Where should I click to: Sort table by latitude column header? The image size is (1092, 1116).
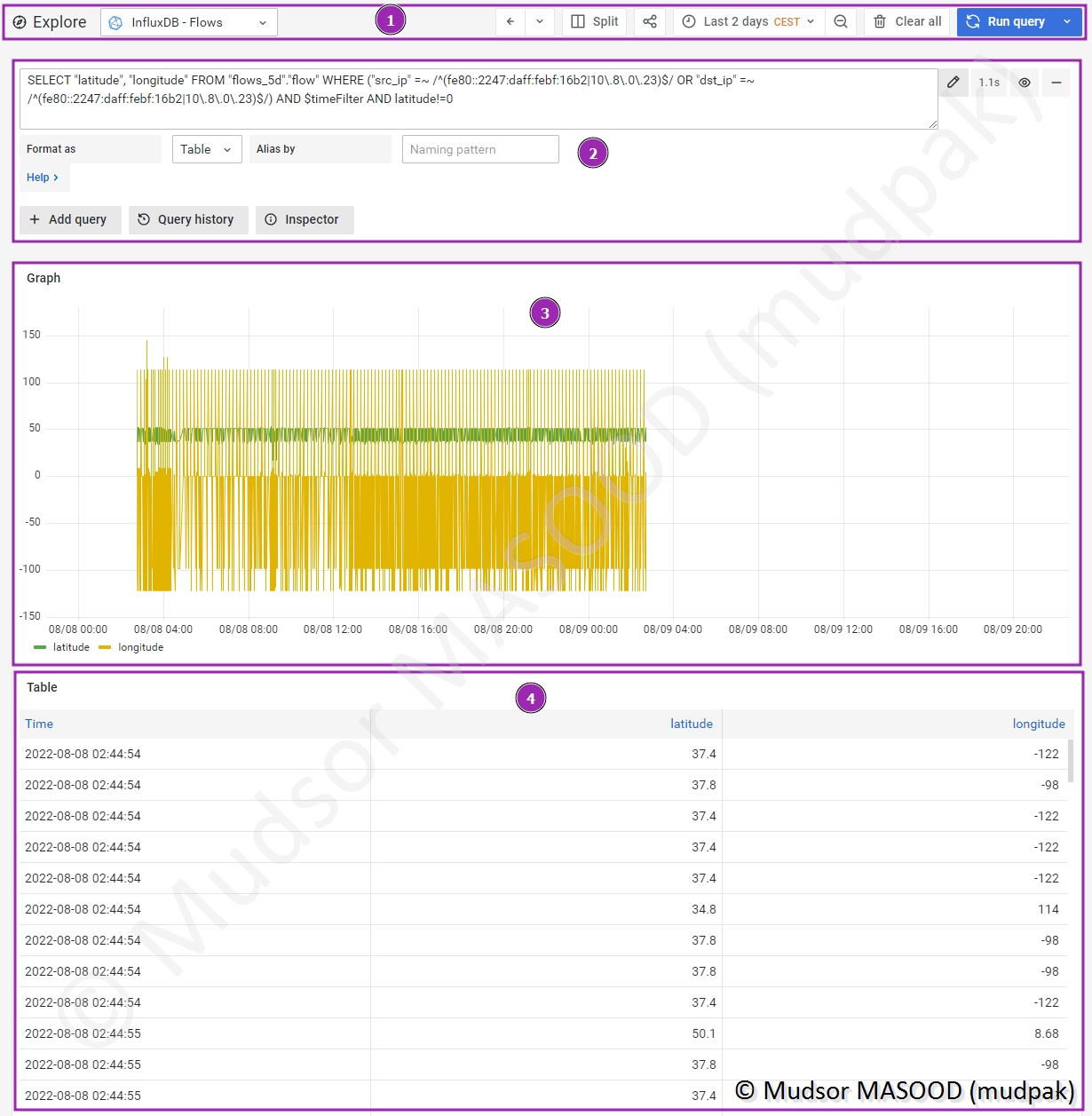[x=691, y=724]
